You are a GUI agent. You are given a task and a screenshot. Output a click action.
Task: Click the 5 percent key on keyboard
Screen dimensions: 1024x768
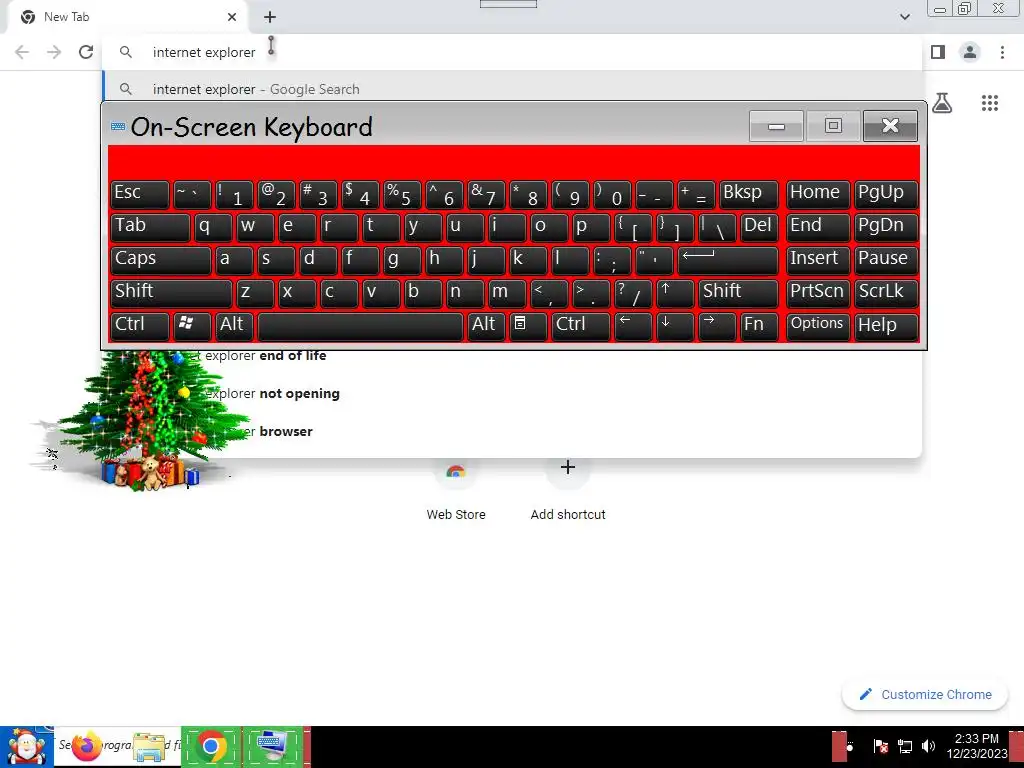click(x=402, y=195)
